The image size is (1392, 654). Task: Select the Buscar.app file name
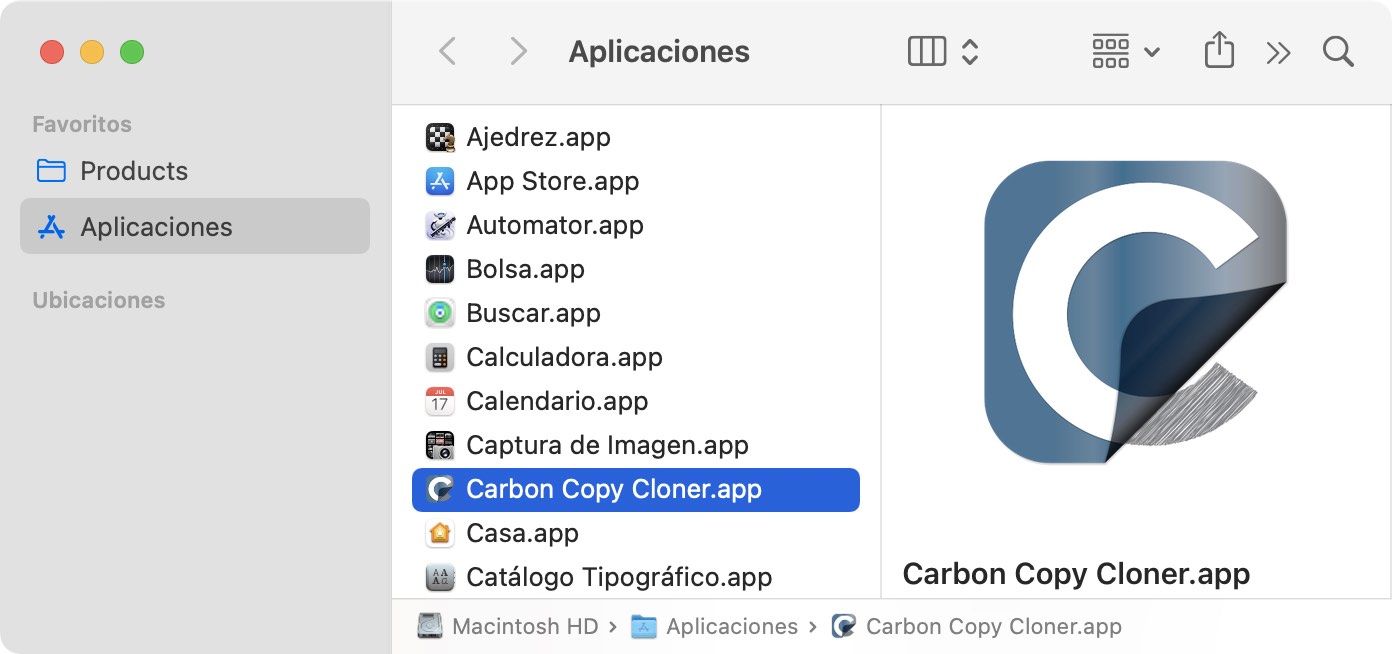pos(533,313)
